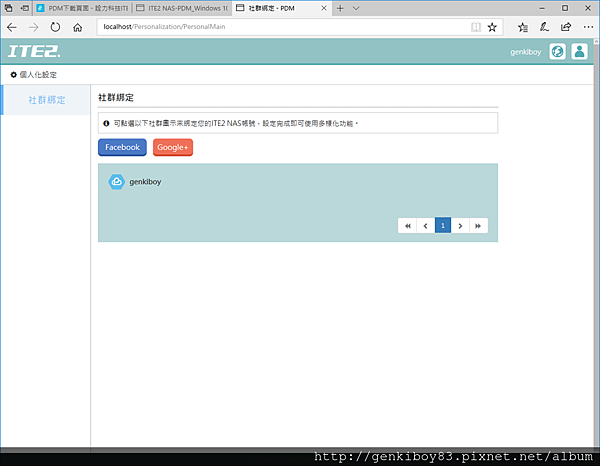Screen dimensions: 600x466
Task: Open the globe language icon in header
Action: [x=558, y=51]
